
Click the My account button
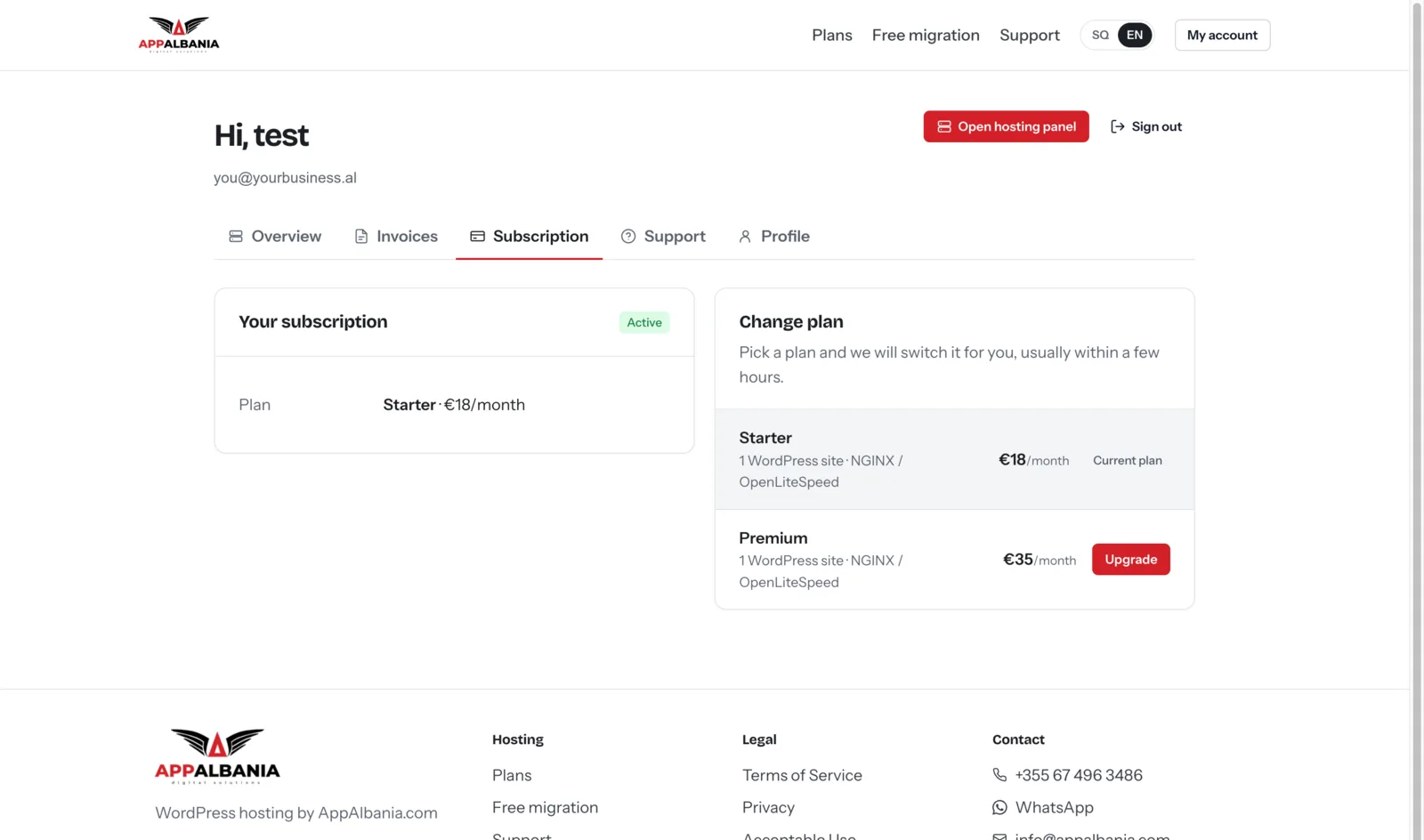tap(1222, 36)
